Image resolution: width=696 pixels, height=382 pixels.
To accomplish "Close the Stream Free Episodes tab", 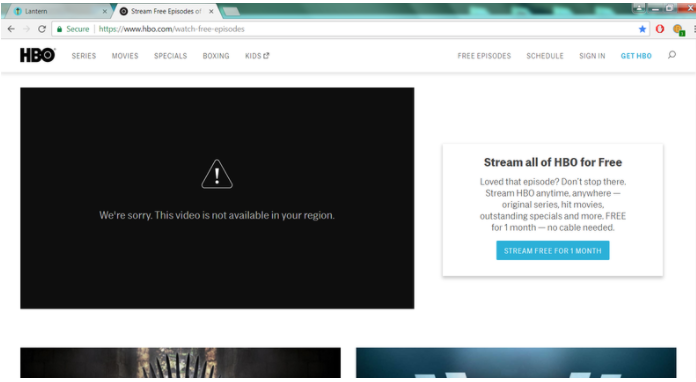I will pos(211,11).
